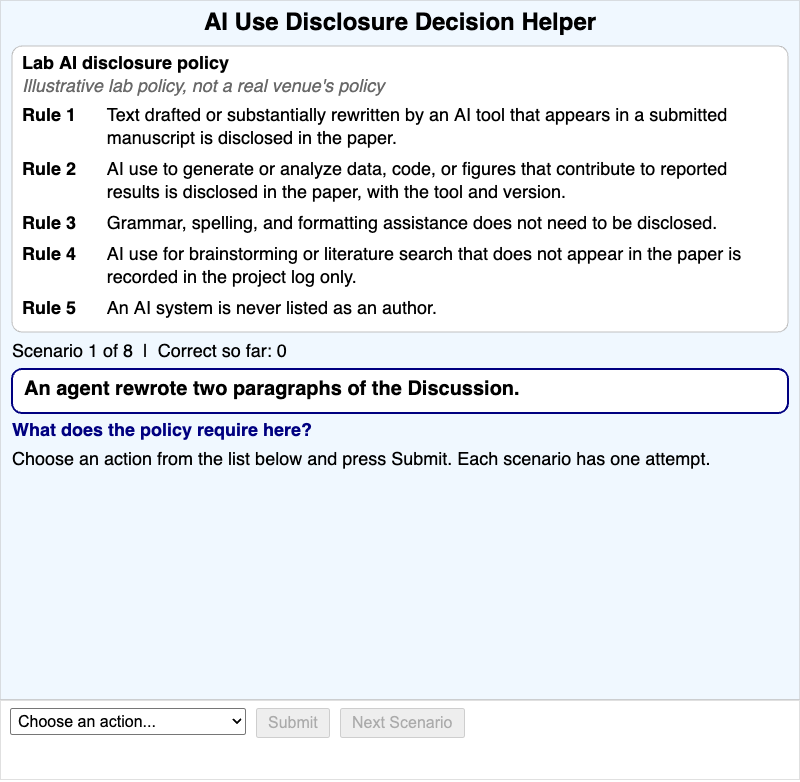Click the 'Correct so far: 0' score

click(222, 351)
